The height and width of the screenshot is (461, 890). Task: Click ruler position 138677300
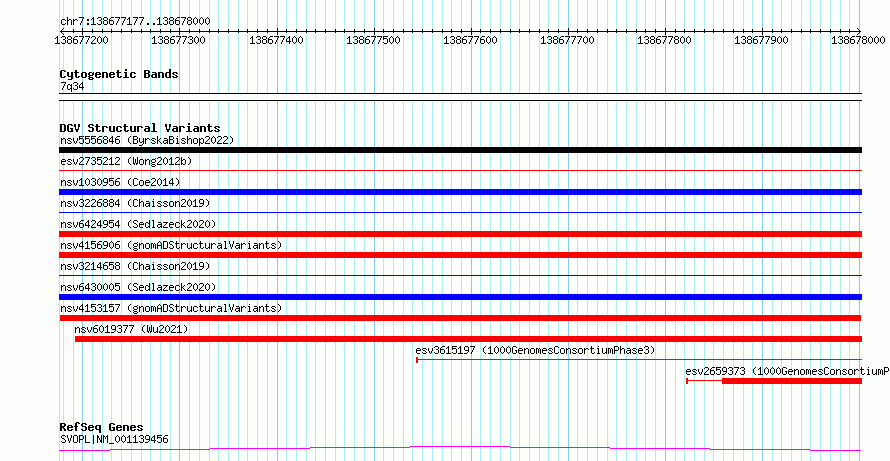pos(179,40)
